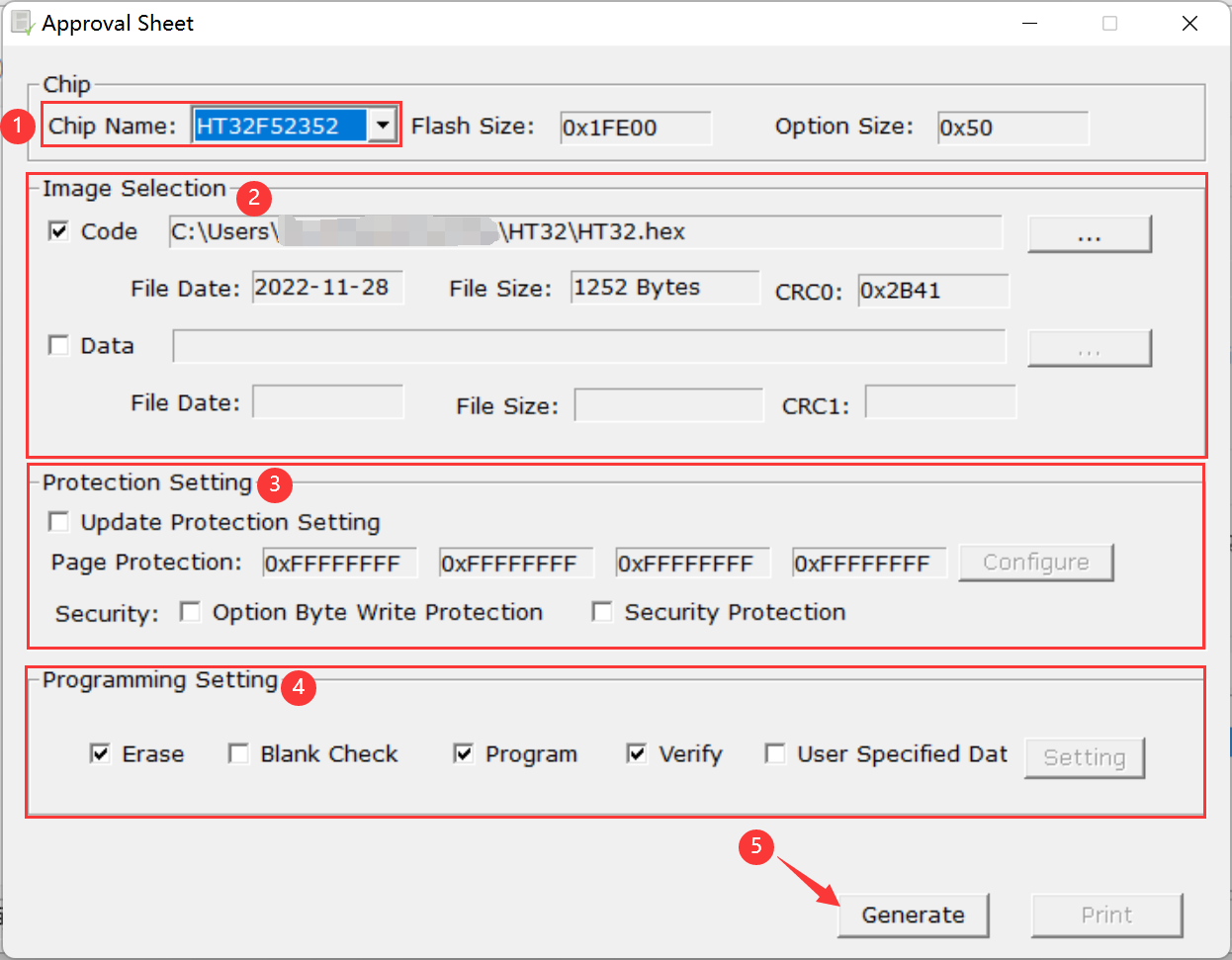Click the Generate button
The width and height of the screenshot is (1232, 960).
[912, 915]
